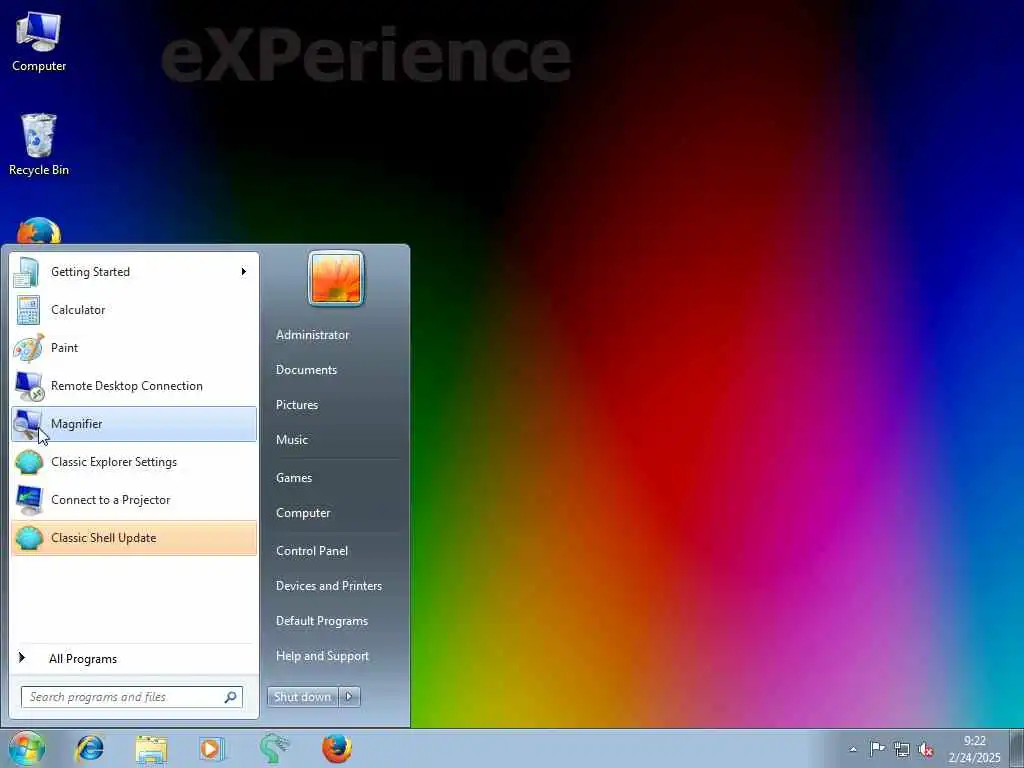Run Classic Shell Update entry
This screenshot has width=1024, height=768.
click(134, 538)
